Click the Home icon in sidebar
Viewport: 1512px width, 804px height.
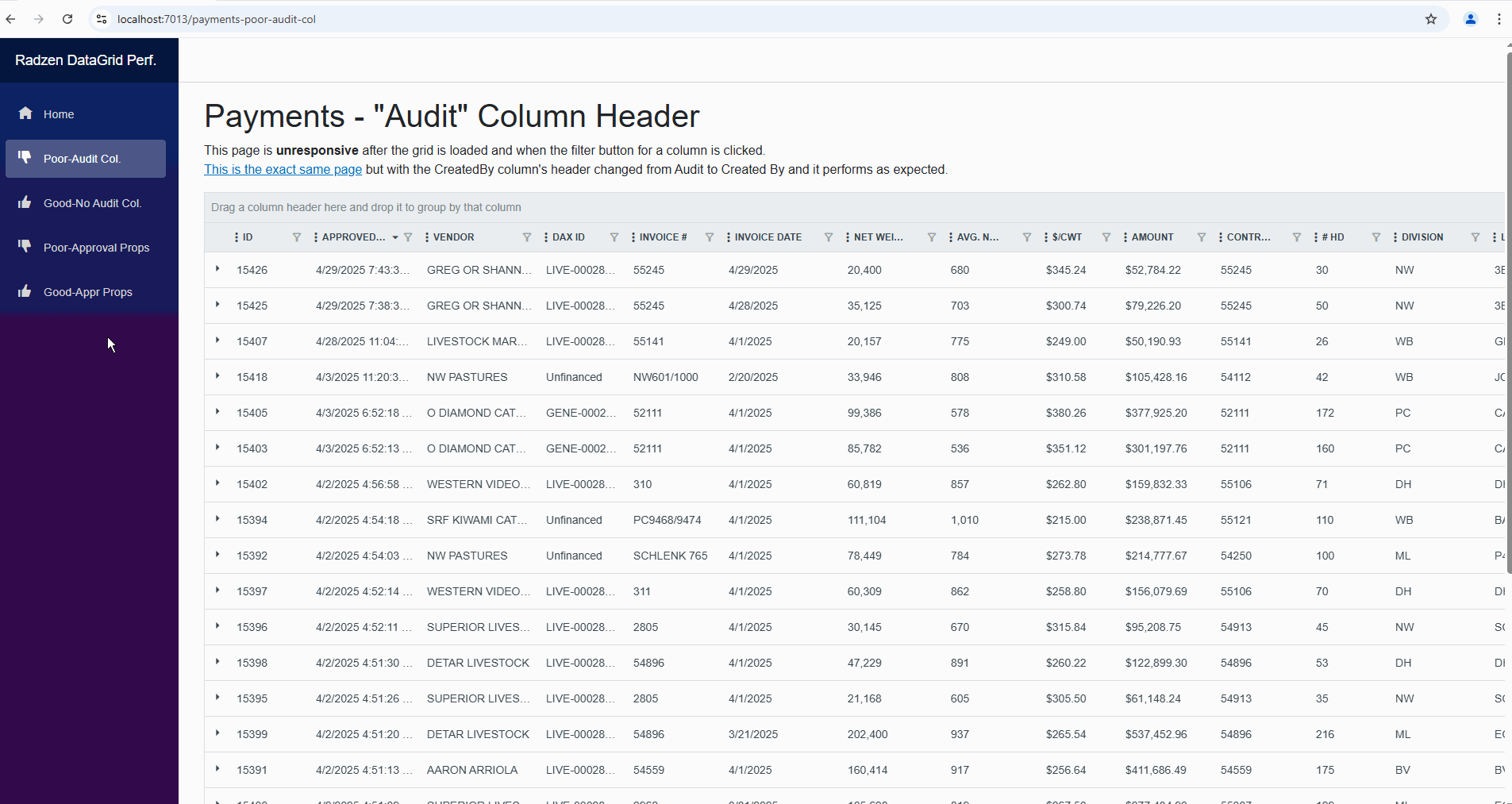click(25, 113)
